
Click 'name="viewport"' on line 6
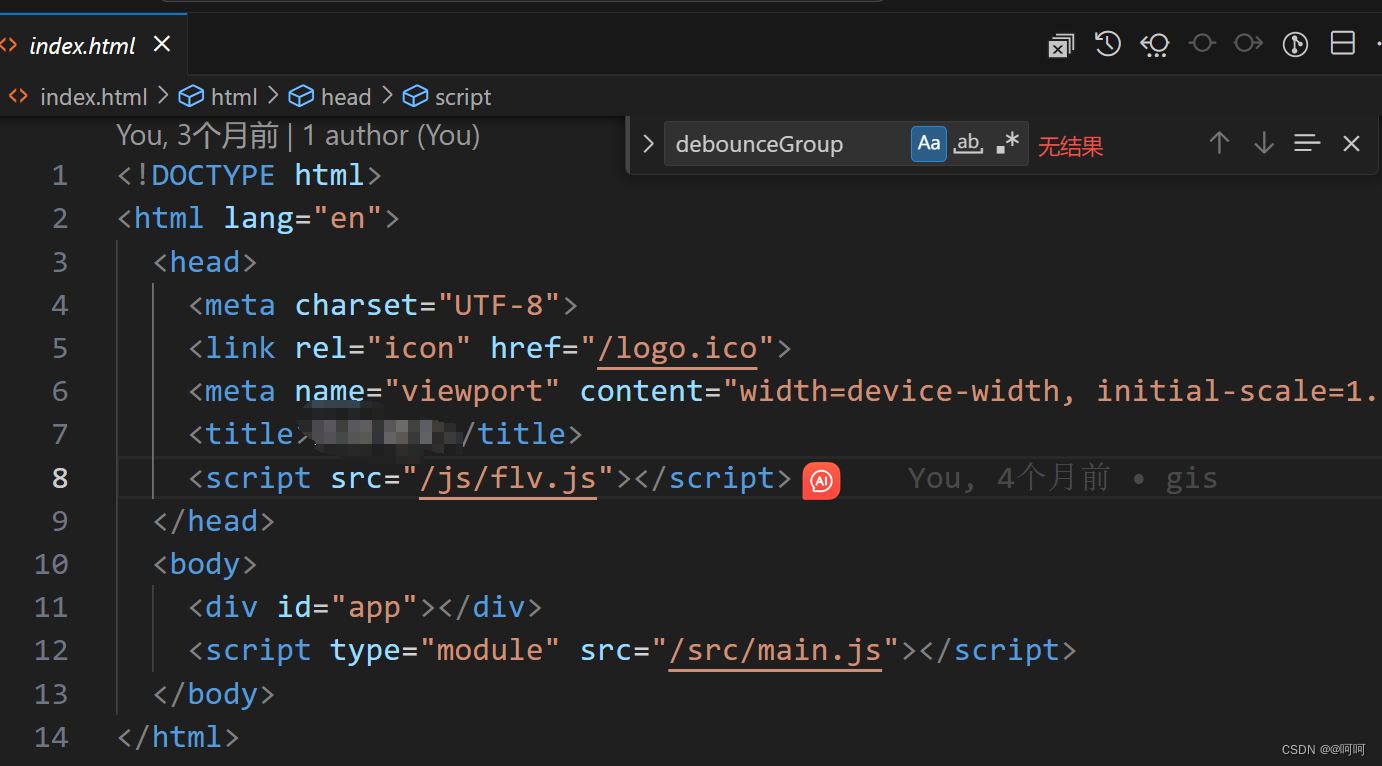428,391
